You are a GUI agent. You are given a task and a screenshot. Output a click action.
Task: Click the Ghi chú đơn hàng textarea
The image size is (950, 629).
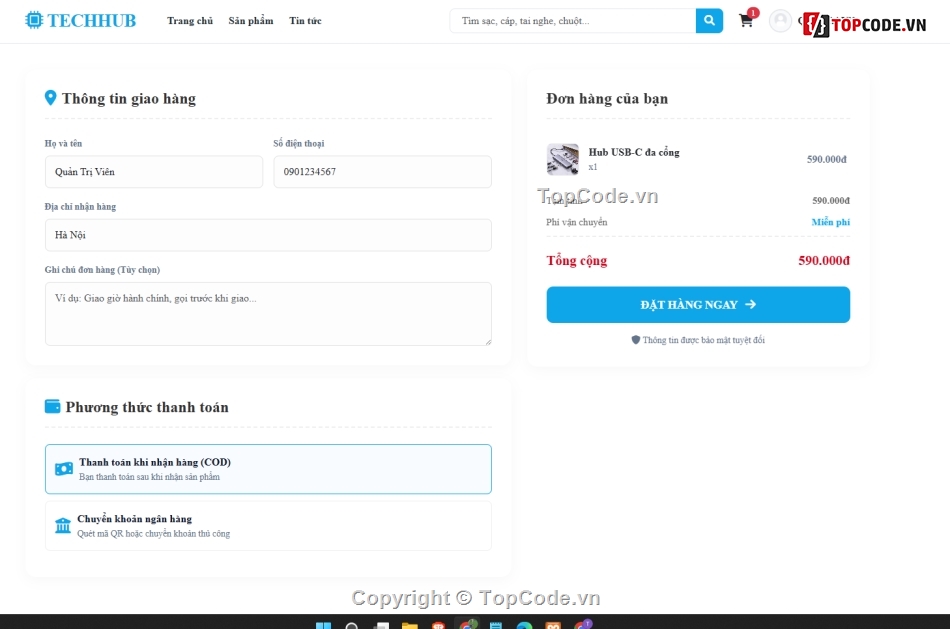click(x=268, y=314)
